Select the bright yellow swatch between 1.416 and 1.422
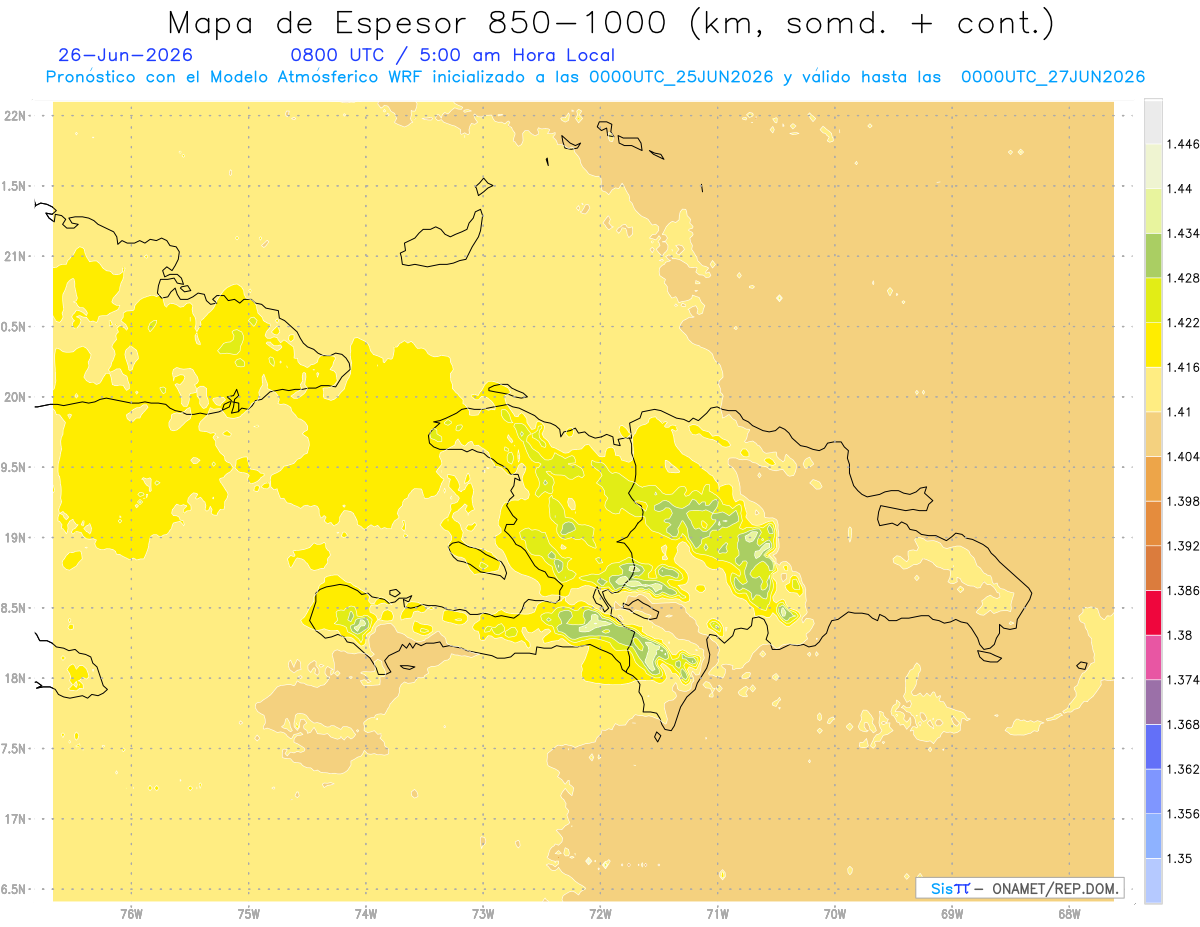This screenshot has height=927, width=1200. click(x=1153, y=344)
